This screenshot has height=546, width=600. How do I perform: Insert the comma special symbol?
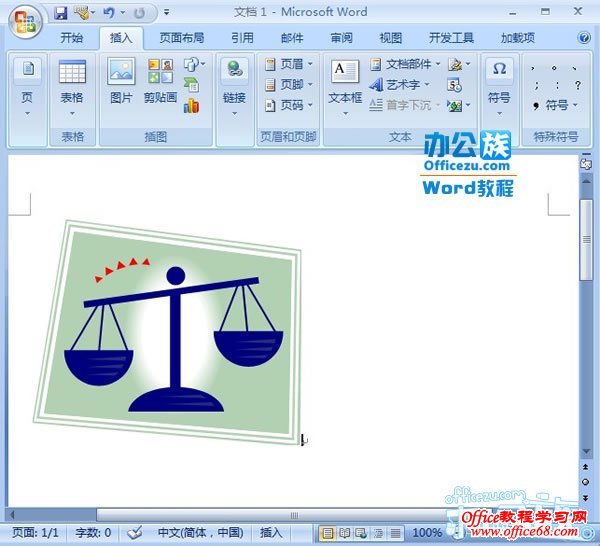(533, 68)
